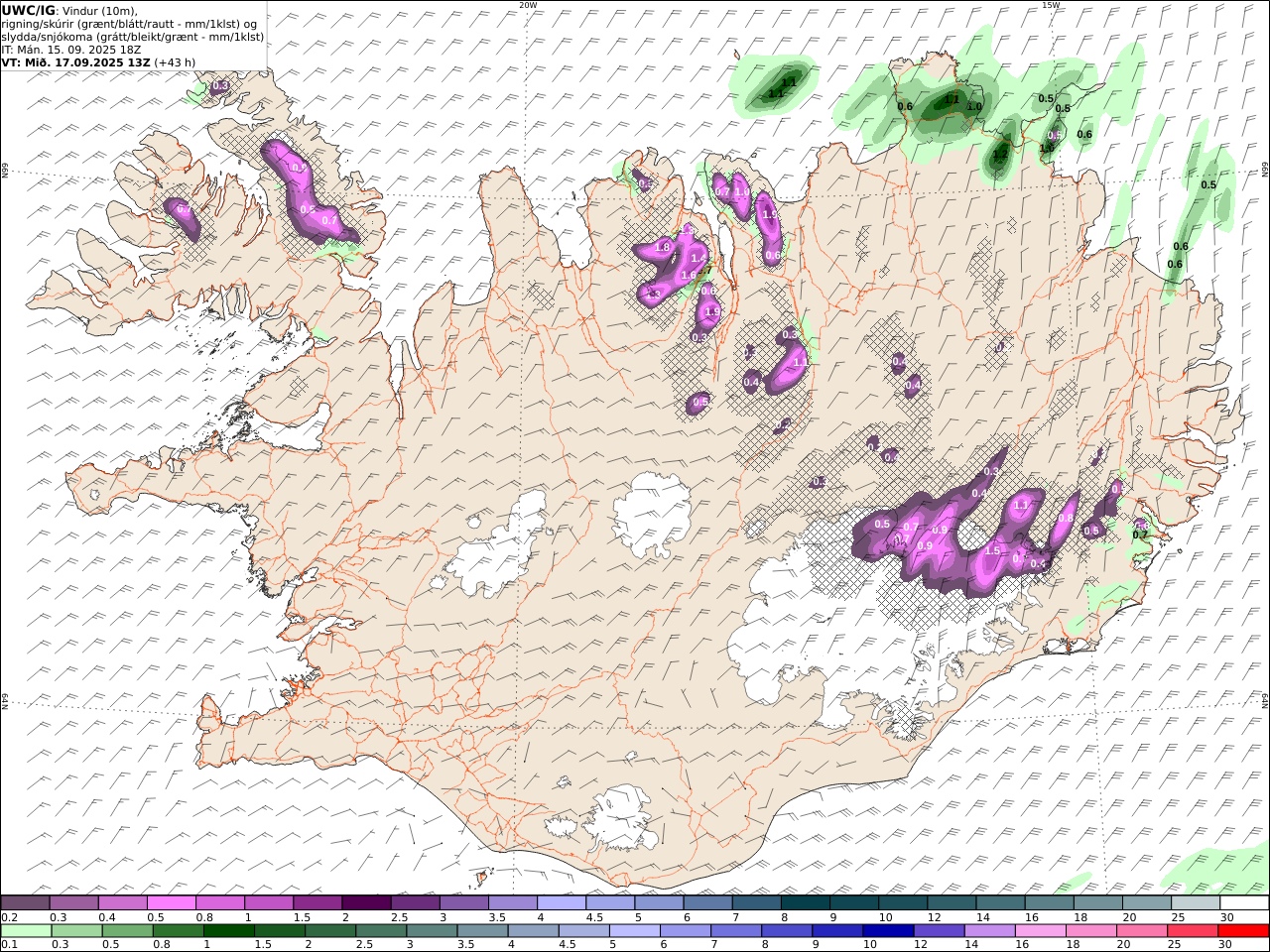The width and height of the screenshot is (1270, 952).
Task: Click the 20 pink-red swatch in lower legend row
Action: (1141, 931)
